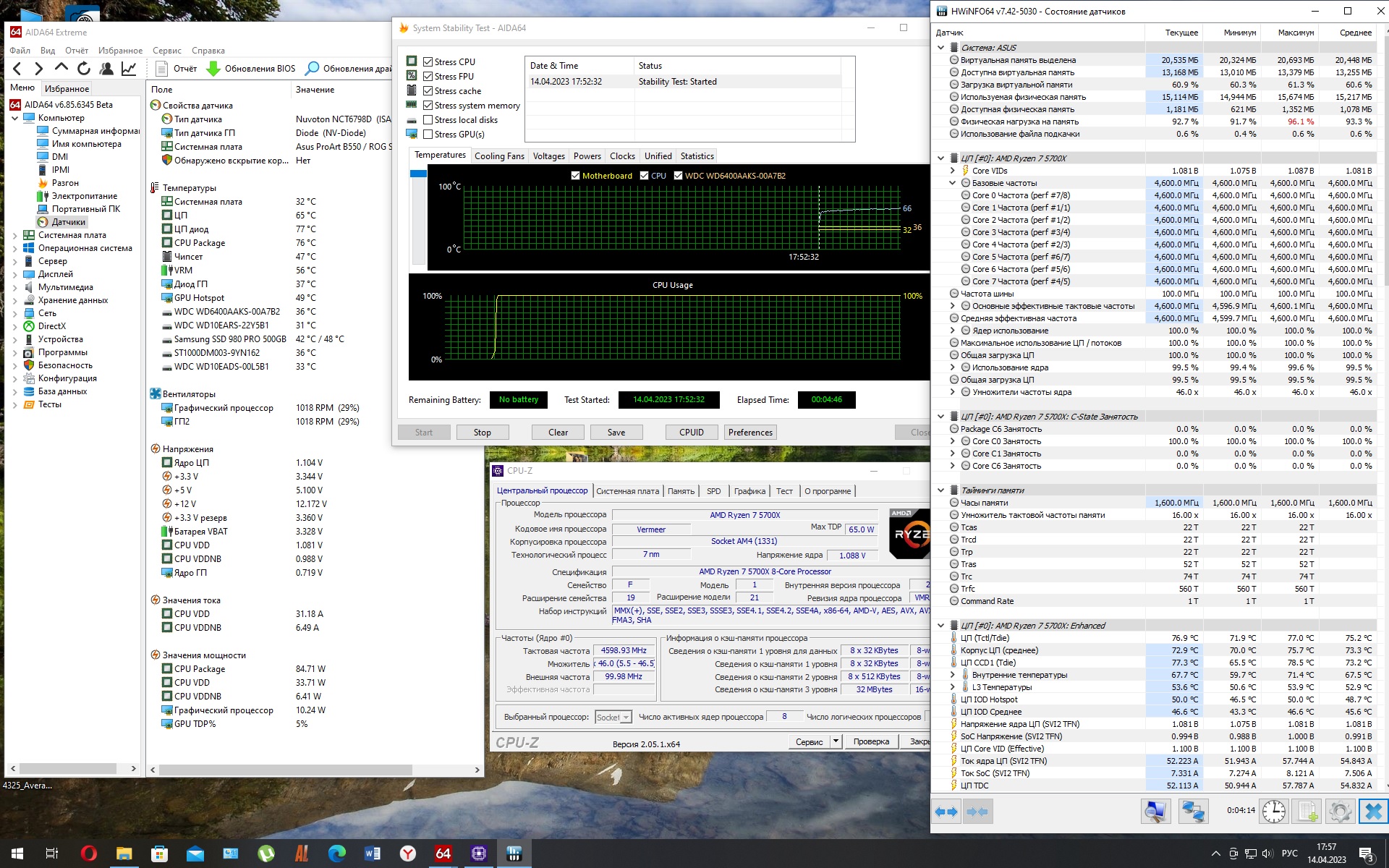Open HWiNFO settings gear icon
Screen dimensions: 1389x868
[1339, 812]
